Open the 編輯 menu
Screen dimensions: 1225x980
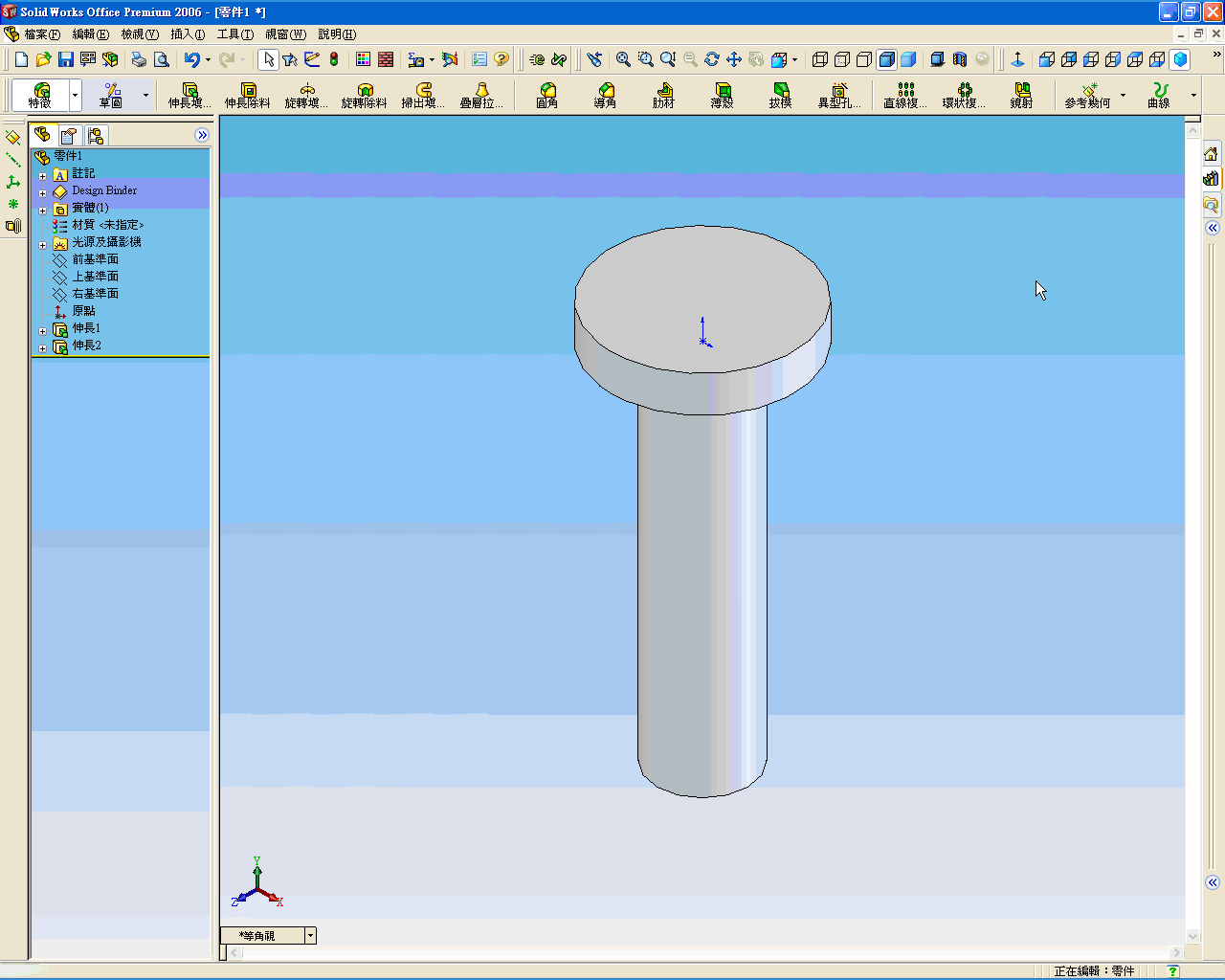click(x=90, y=34)
